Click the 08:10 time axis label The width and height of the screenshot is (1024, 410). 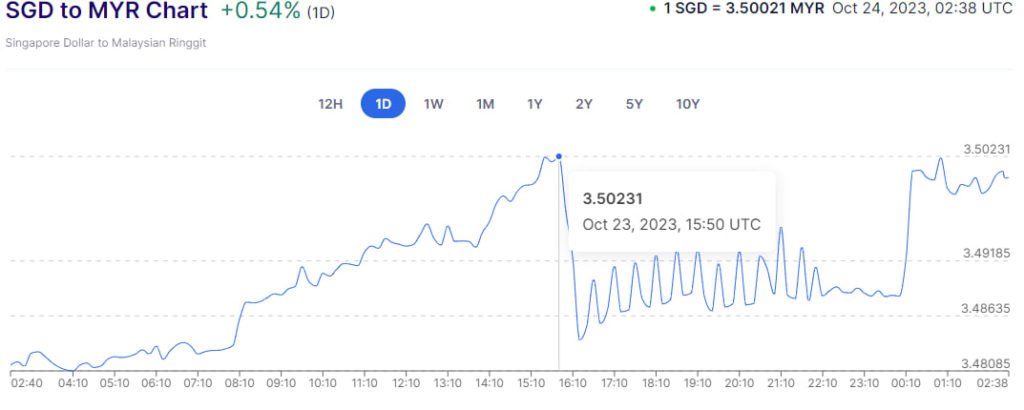click(x=240, y=382)
